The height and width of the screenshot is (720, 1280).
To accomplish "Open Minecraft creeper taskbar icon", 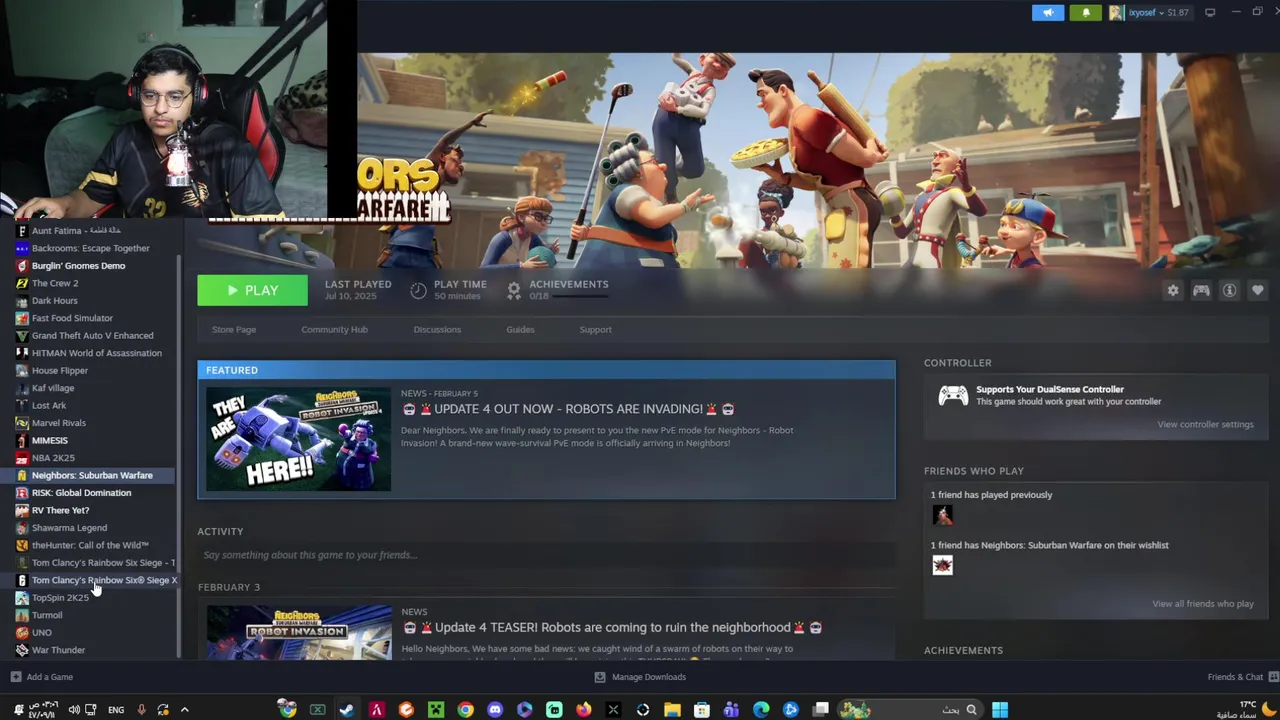I will tap(436, 710).
